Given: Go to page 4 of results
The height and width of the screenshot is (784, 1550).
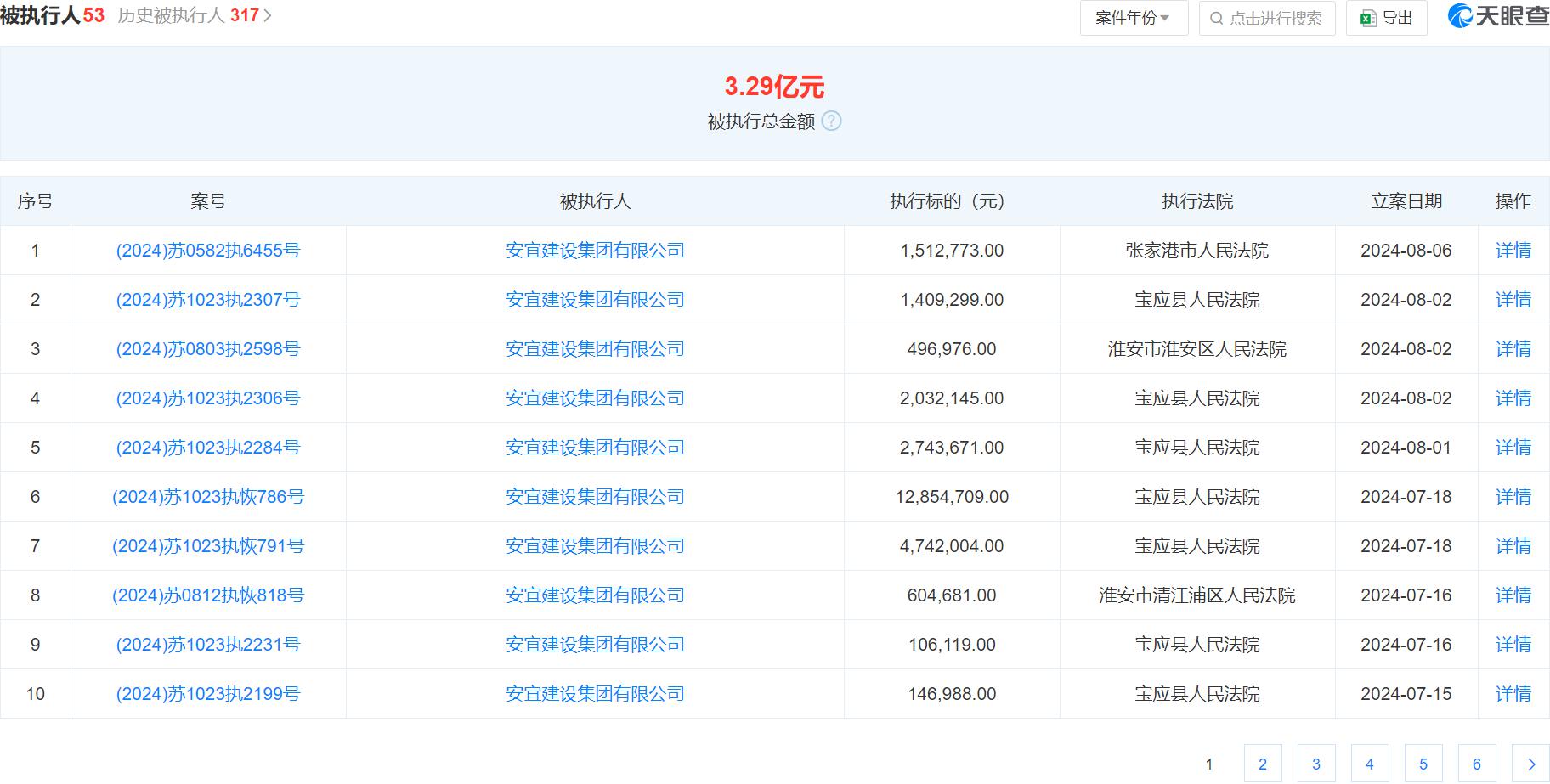Looking at the screenshot, I should [x=1370, y=764].
